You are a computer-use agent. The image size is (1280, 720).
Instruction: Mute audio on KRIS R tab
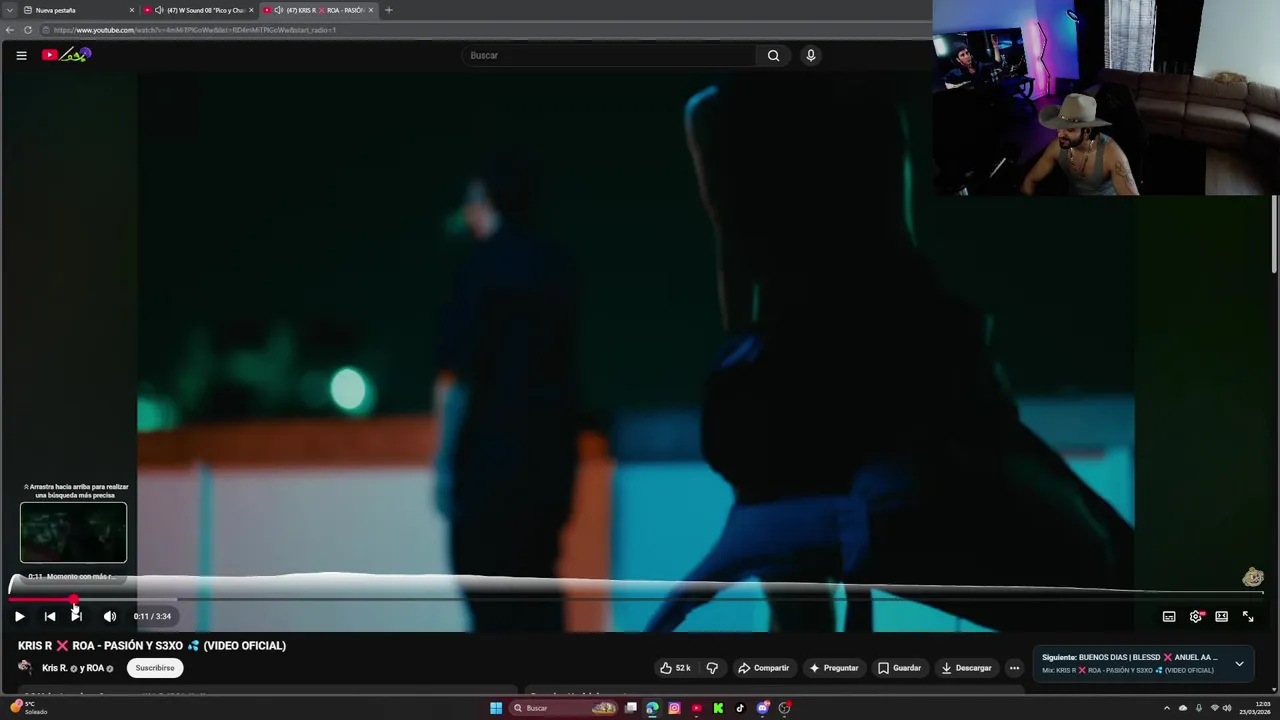(278, 10)
